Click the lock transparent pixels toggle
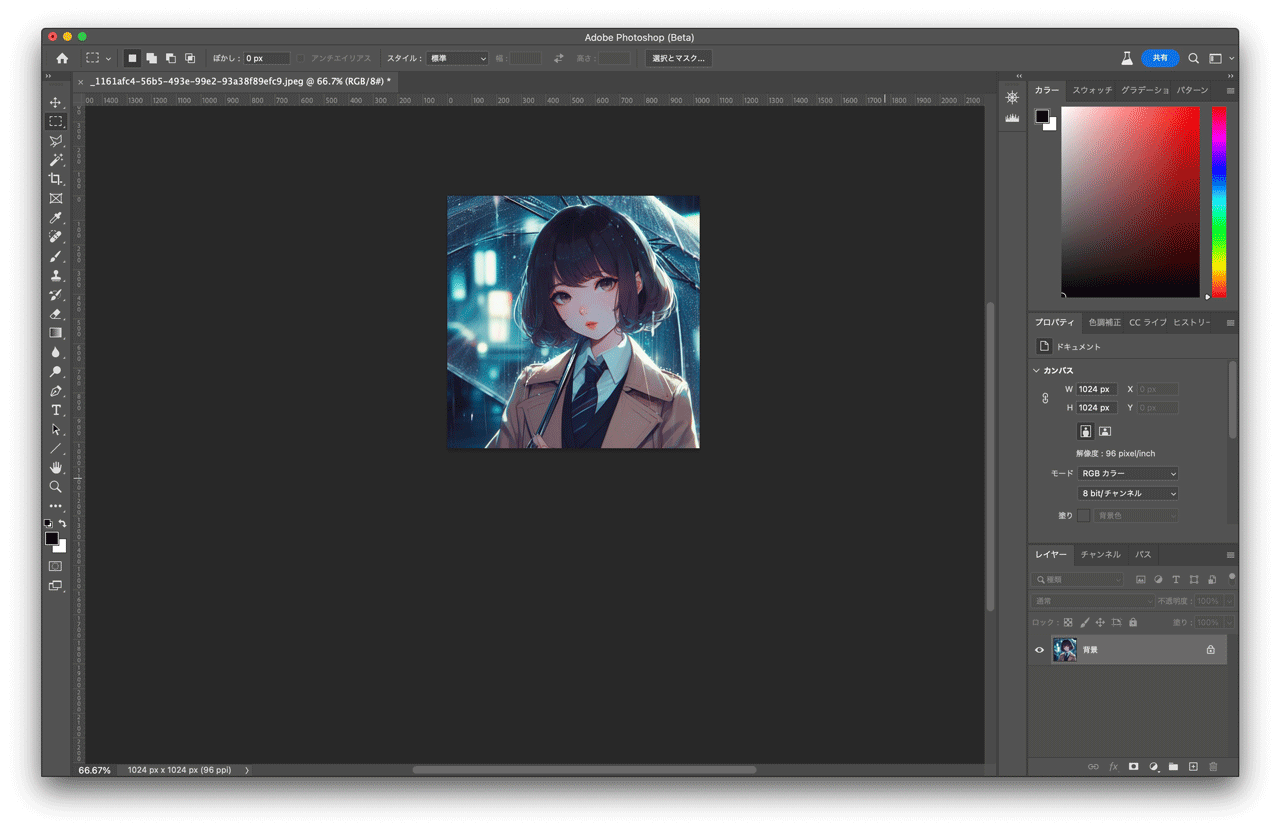The height and width of the screenshot is (831, 1280). click(x=1067, y=621)
